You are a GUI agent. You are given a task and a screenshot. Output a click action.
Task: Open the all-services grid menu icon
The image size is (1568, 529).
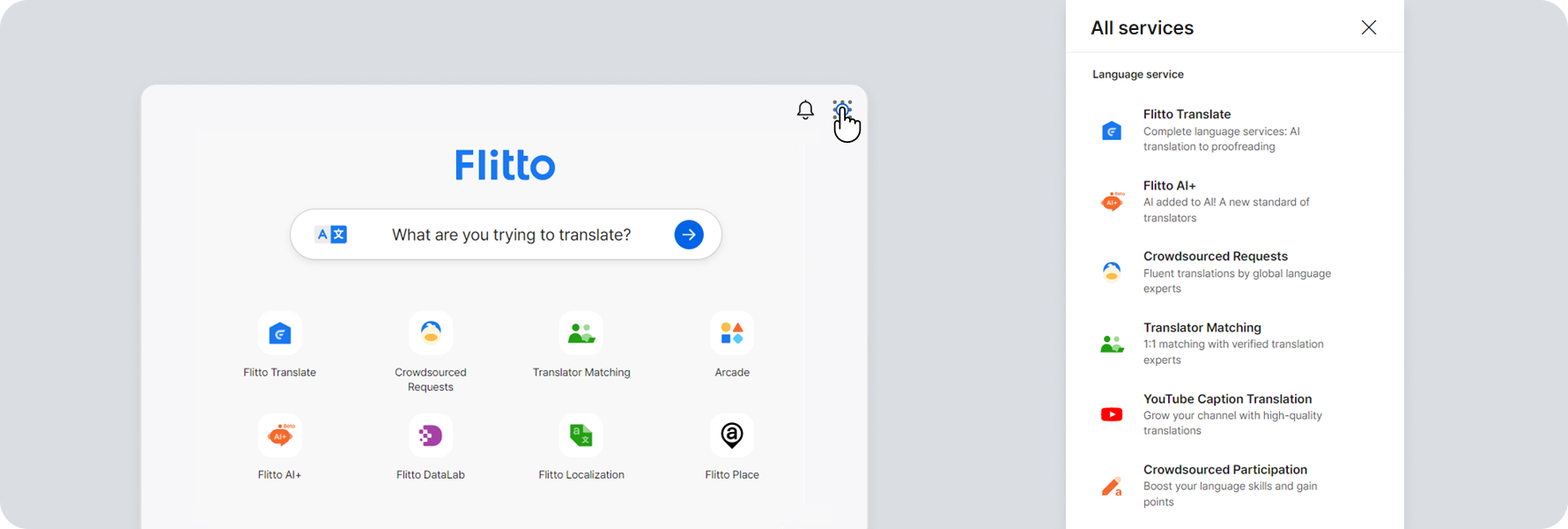click(x=842, y=110)
